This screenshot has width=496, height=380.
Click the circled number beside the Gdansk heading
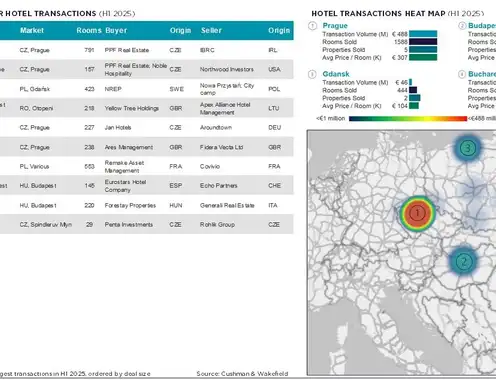(x=312, y=74)
